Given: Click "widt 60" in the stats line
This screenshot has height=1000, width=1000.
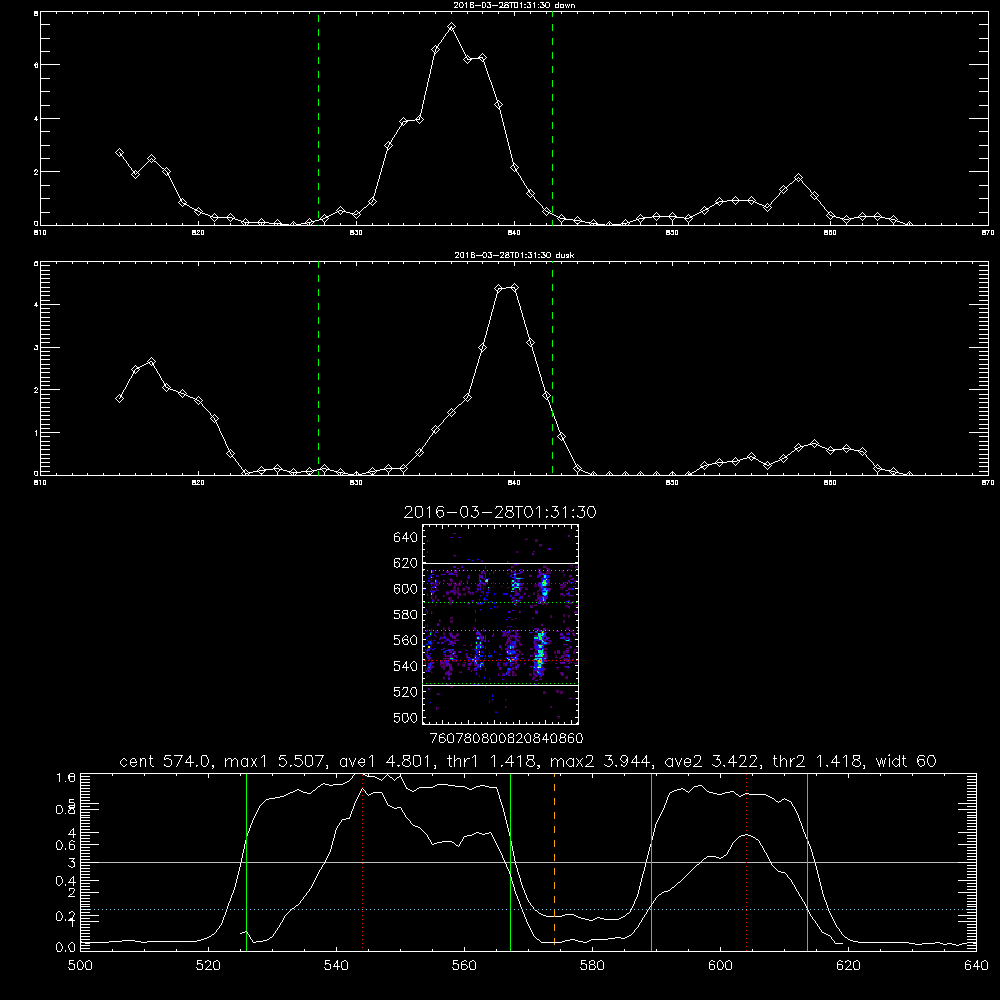Looking at the screenshot, I should (906, 761).
